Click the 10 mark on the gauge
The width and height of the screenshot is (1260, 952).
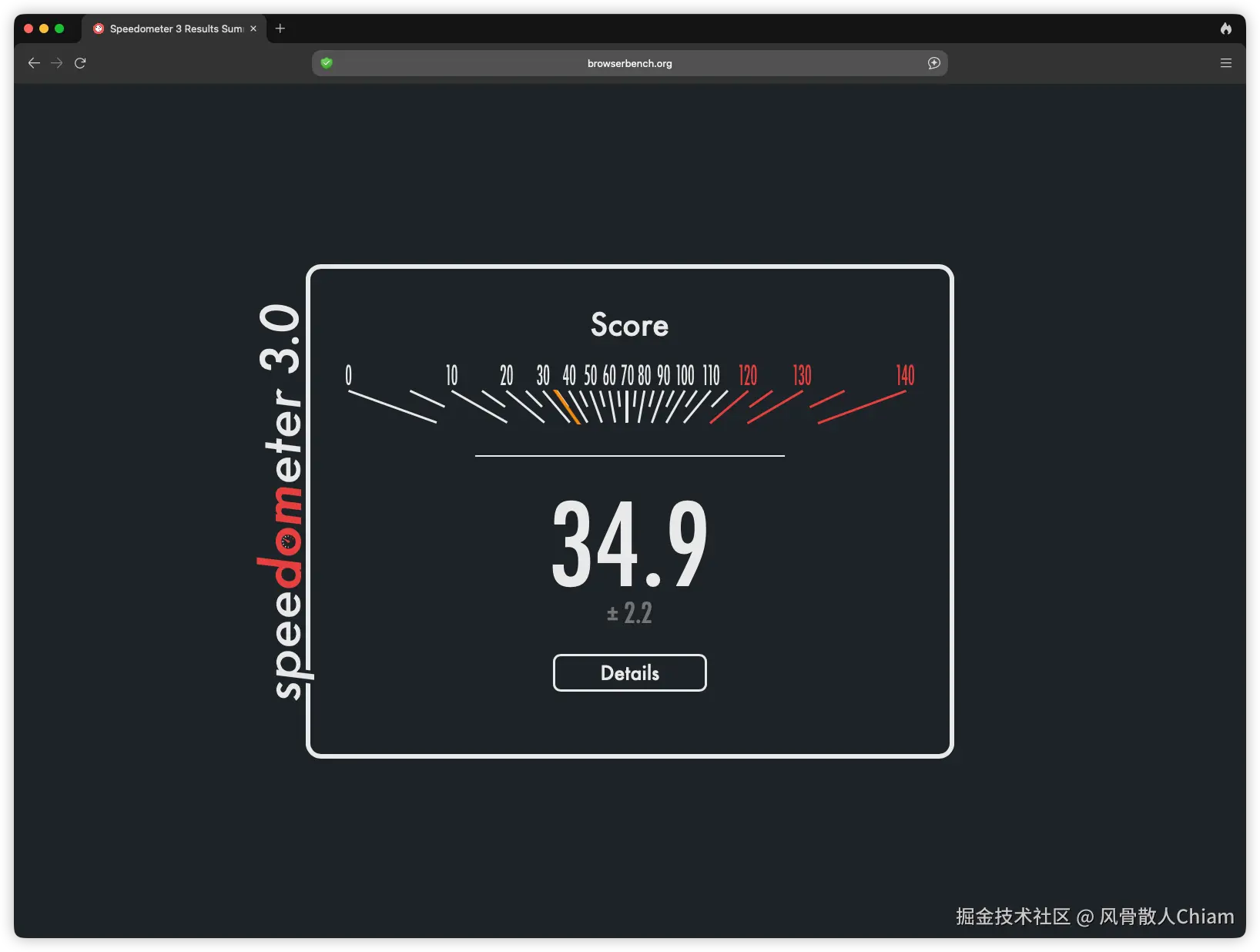pyautogui.click(x=451, y=375)
